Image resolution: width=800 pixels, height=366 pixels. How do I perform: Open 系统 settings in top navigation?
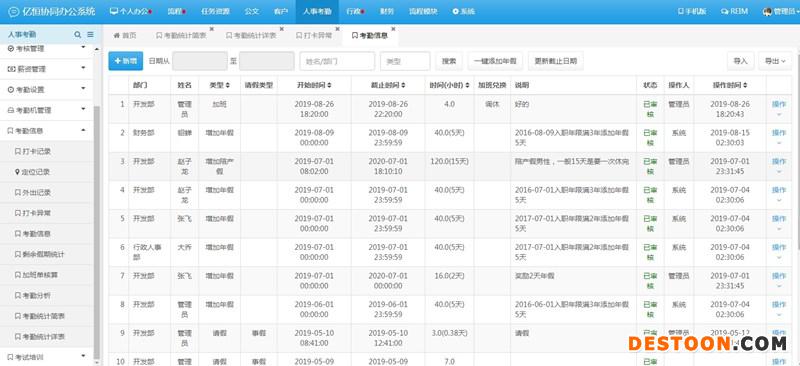[x=464, y=11]
